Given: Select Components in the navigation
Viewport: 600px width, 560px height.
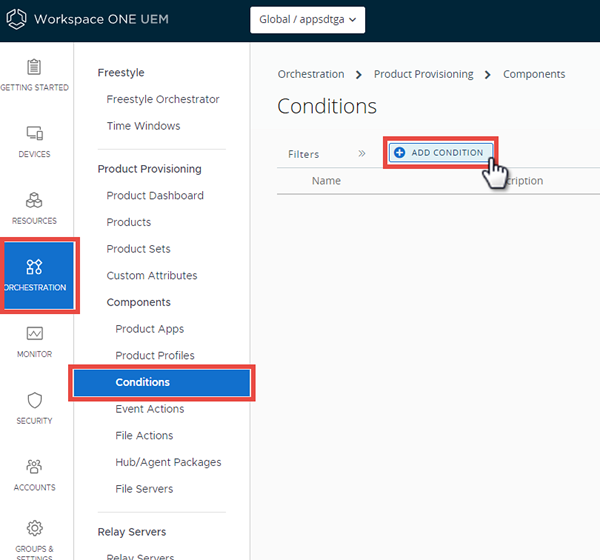Looking at the screenshot, I should (139, 302).
